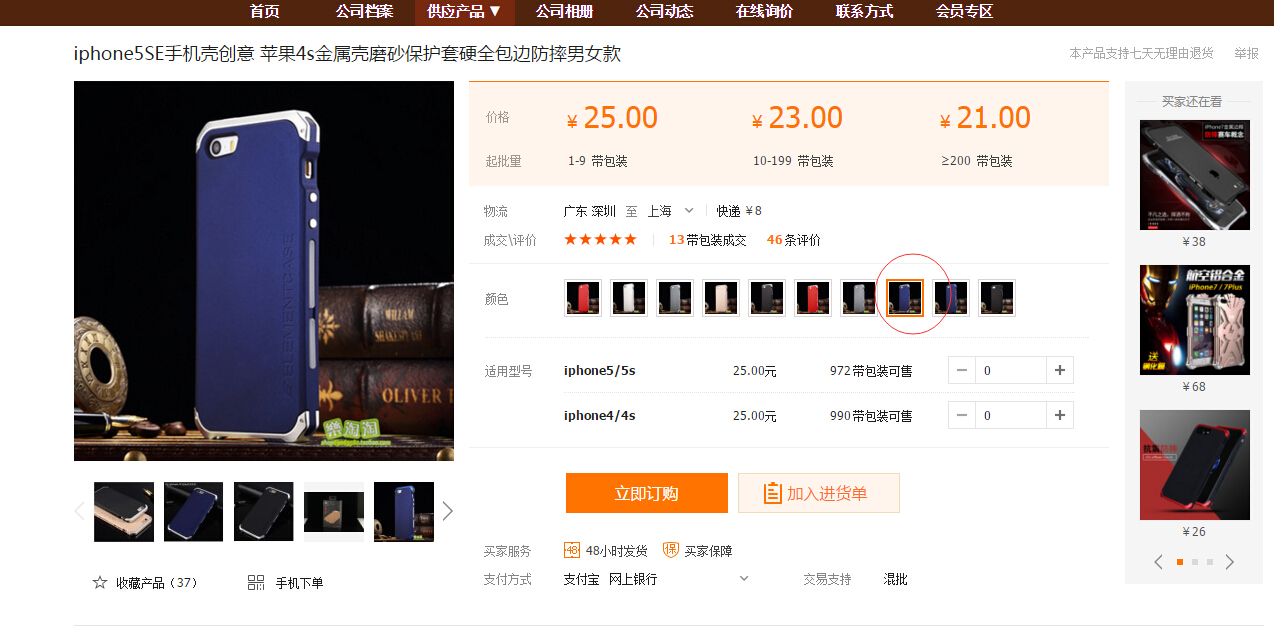The width and height of the screenshot is (1274, 626).
Task: Click the iphone5/5s quantity input field
Action: pos(1011,370)
